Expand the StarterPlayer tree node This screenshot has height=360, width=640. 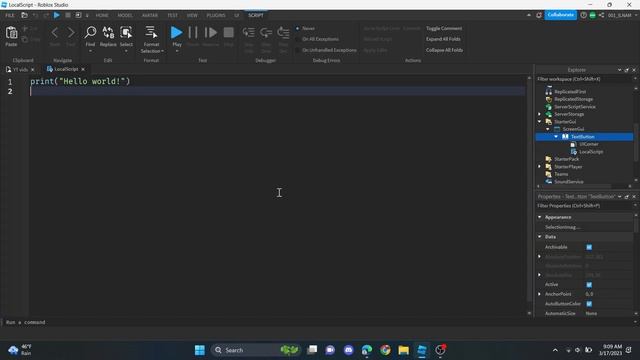[540, 167]
